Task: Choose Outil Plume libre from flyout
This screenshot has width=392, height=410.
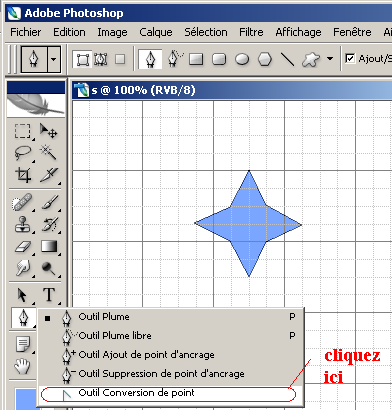Action: (171, 336)
